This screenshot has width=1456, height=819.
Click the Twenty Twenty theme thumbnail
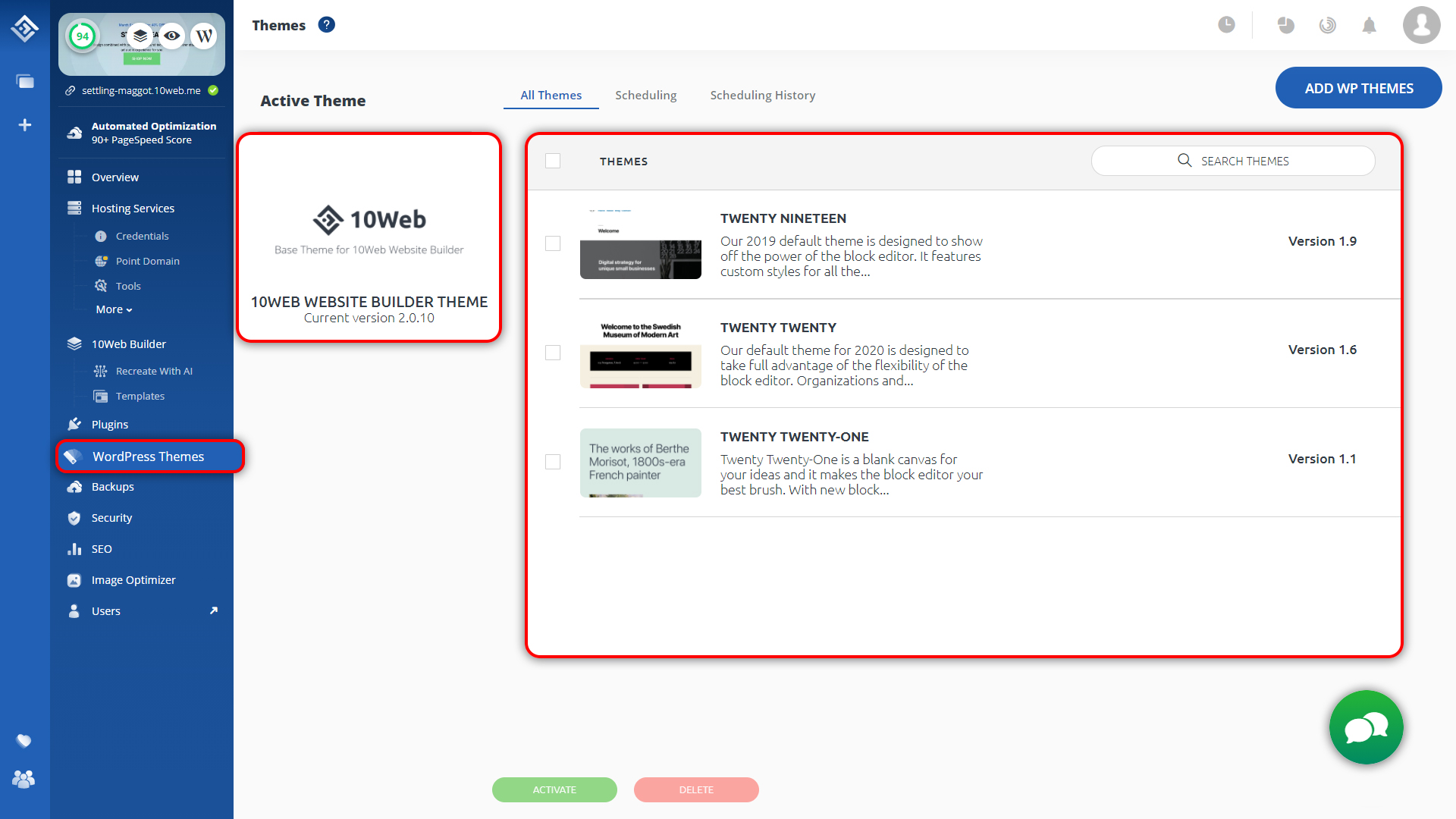[641, 353]
